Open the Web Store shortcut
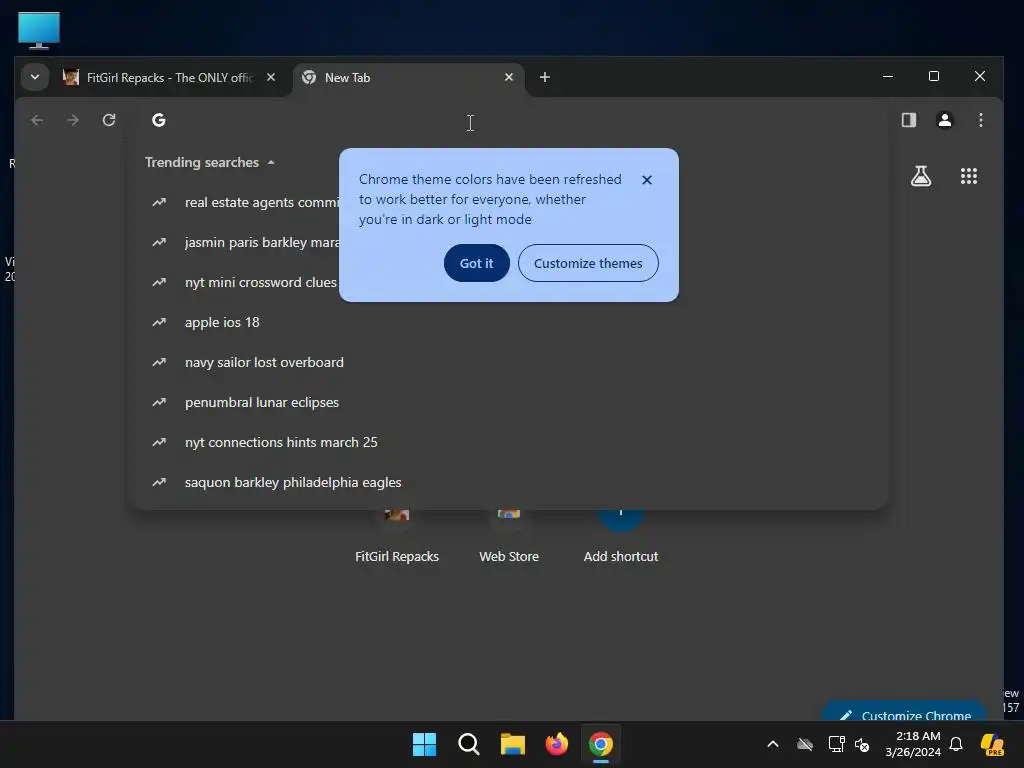The image size is (1024, 768). click(509, 537)
